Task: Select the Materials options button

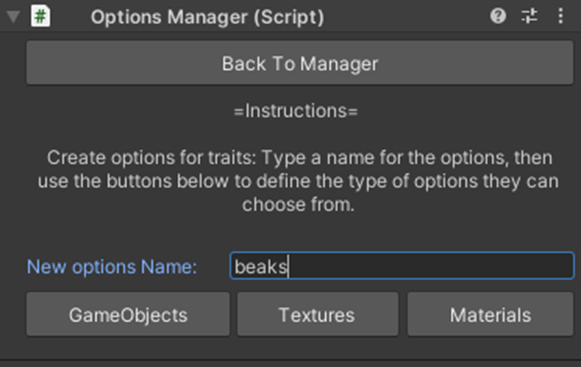Action: pyautogui.click(x=490, y=314)
